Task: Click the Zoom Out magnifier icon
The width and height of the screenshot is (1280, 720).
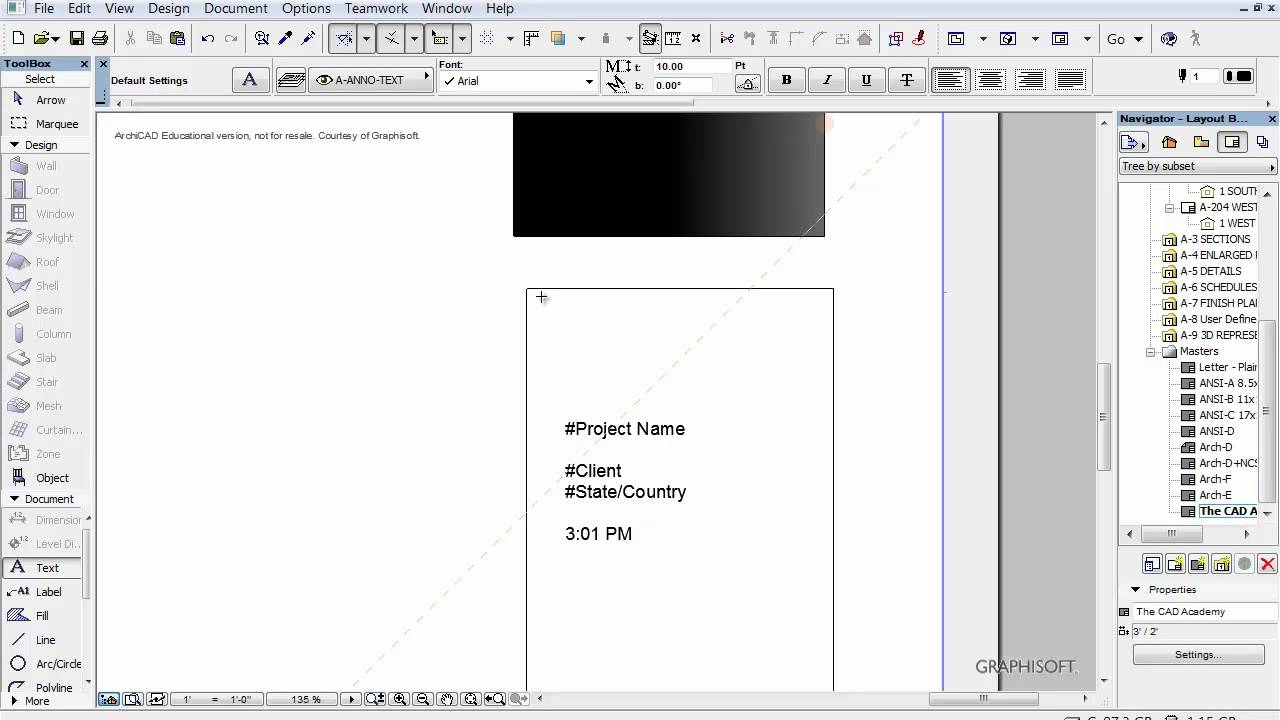Action: point(422,700)
